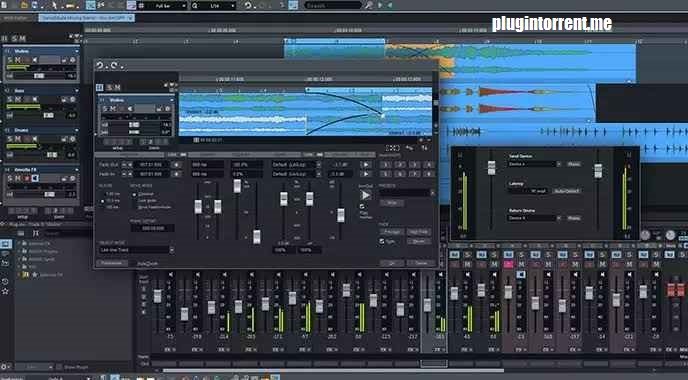688x380 pixels.
Task: Click the Fade In time input field
Action: [x=151, y=174]
